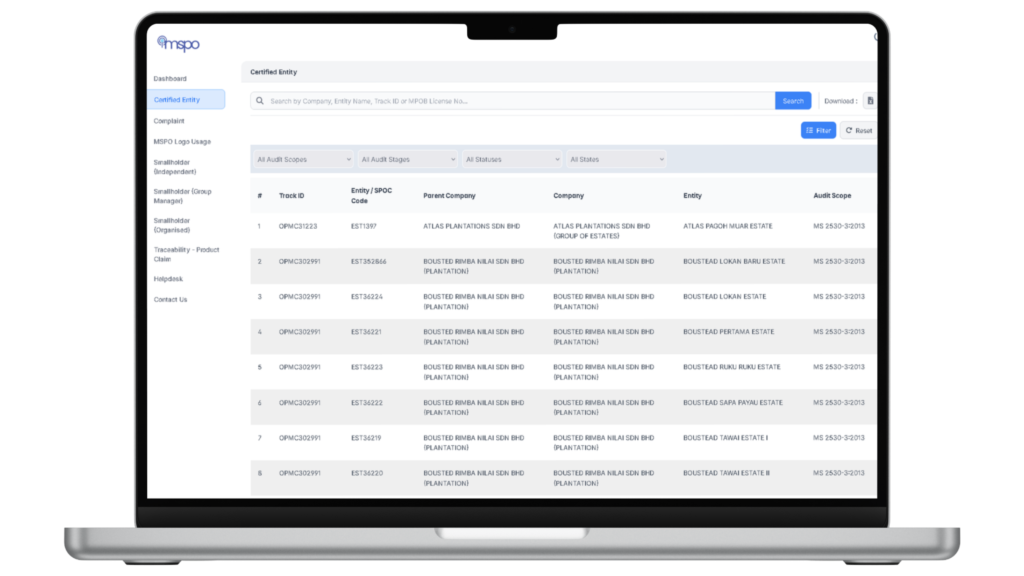The width and height of the screenshot is (1024, 576).
Task: Open the Helpdesk sidebar link
Action: 168,279
